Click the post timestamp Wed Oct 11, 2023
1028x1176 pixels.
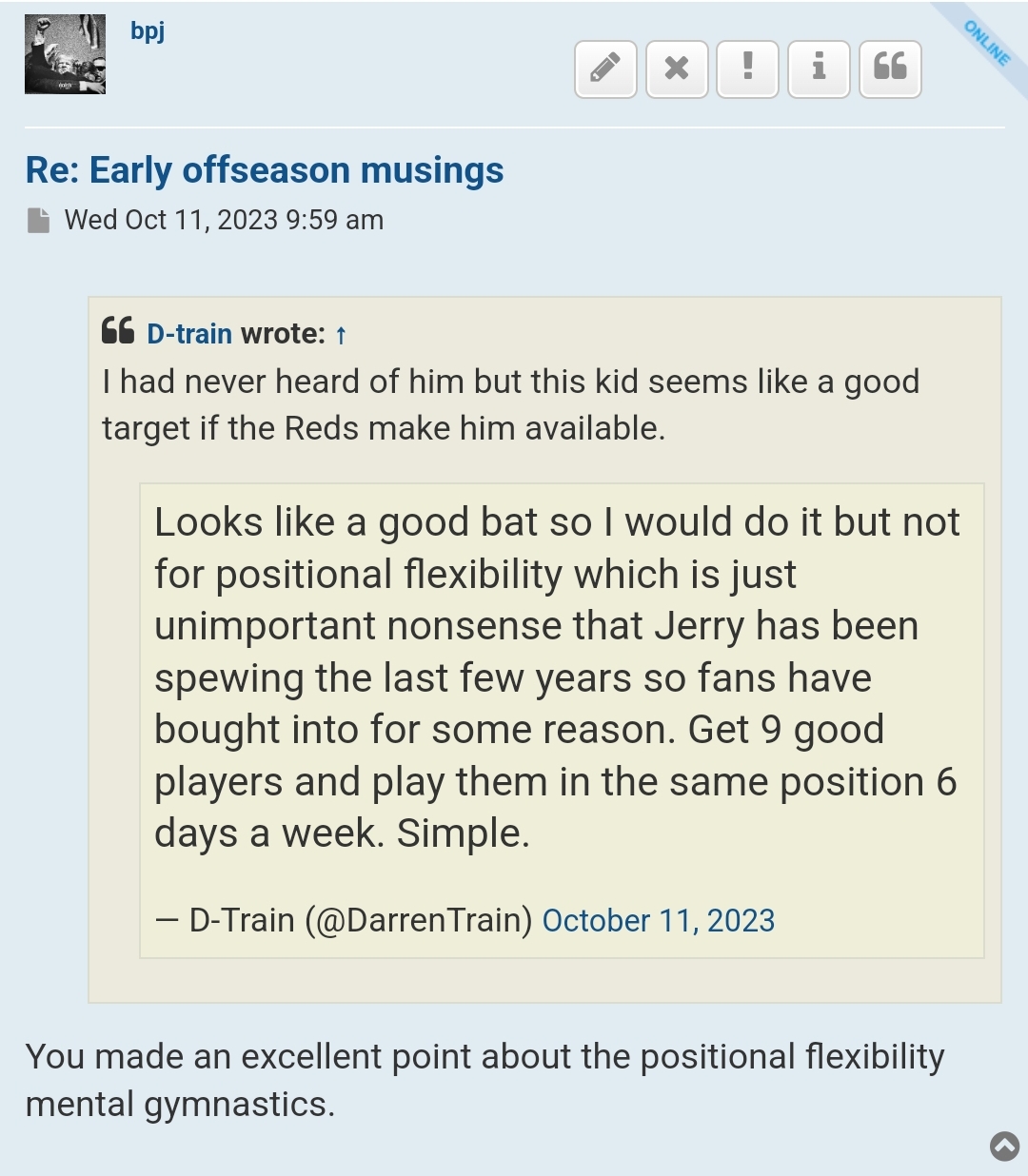224,220
